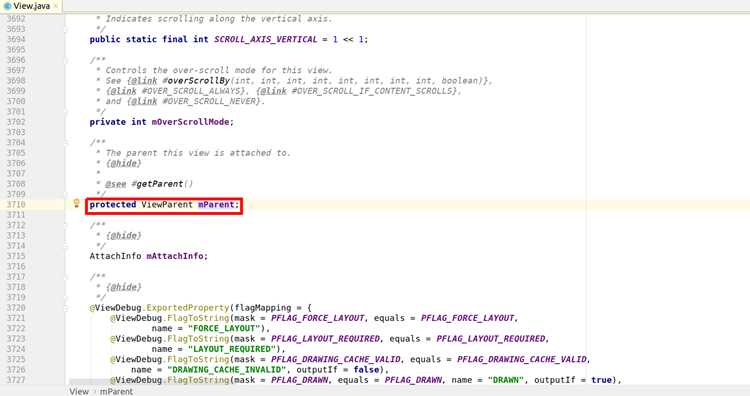Click the "LAYOUT_REQUIRED" string literal

pyautogui.click(x=232, y=349)
